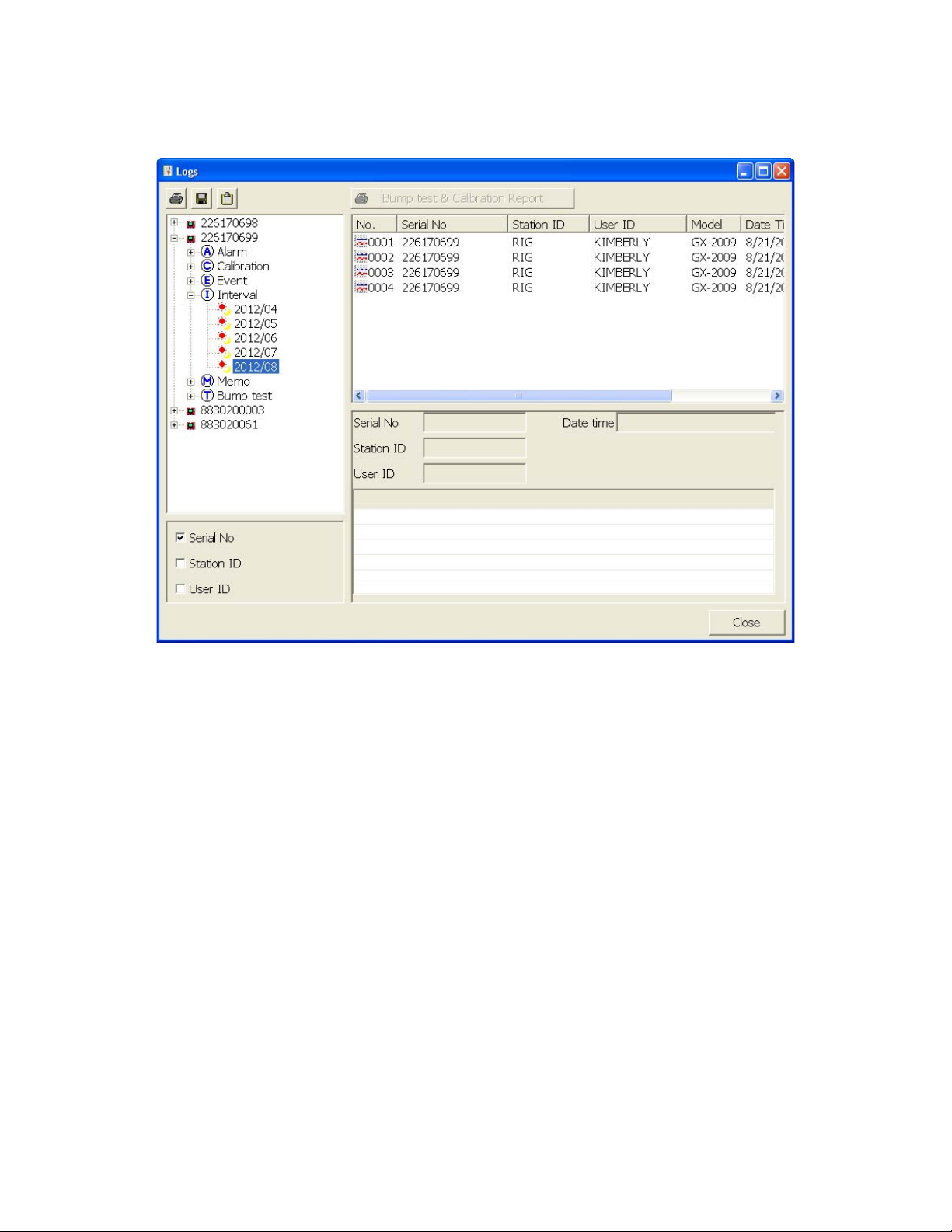952x1232 pixels.
Task: Click the Close button
Action: (747, 623)
